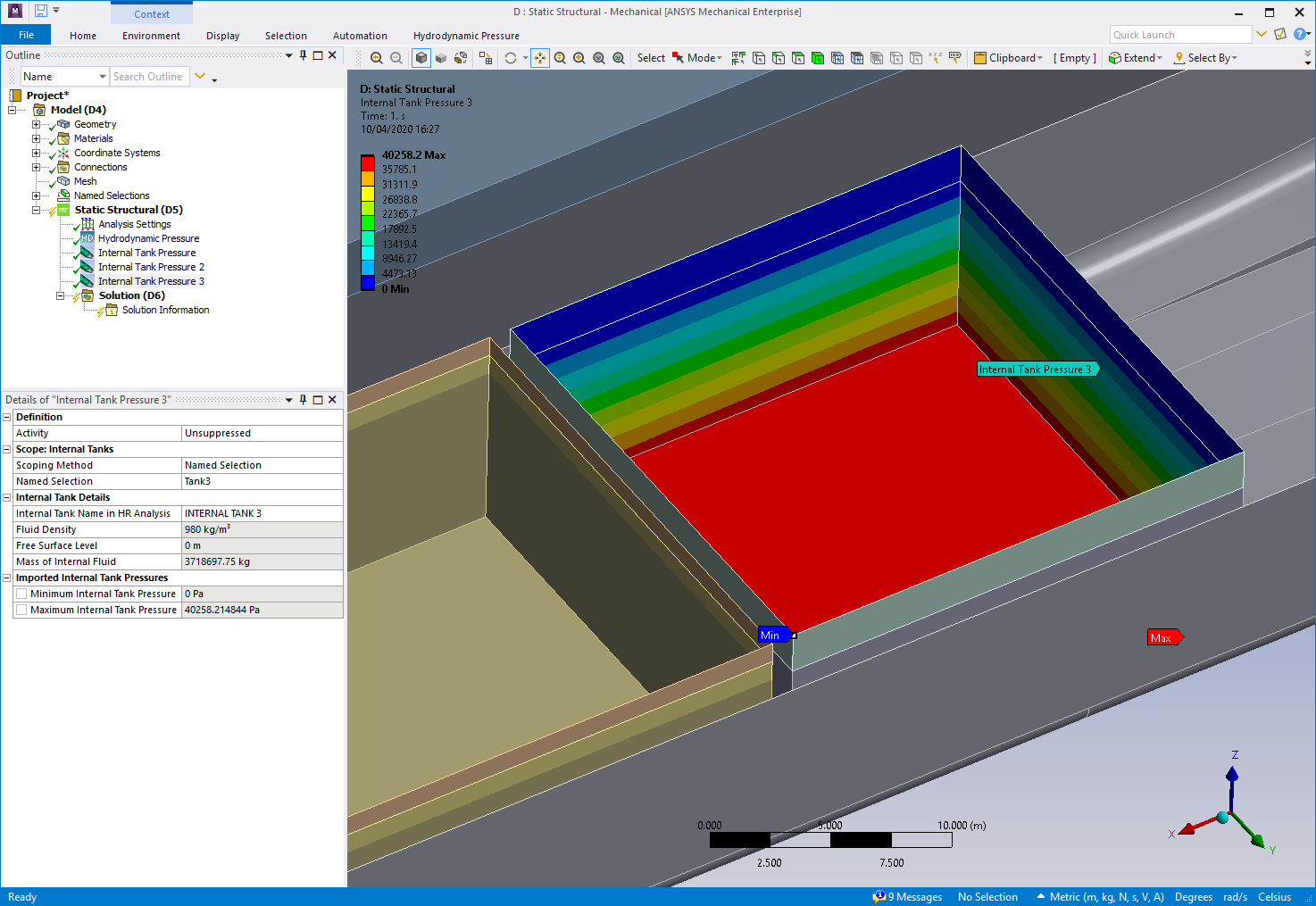This screenshot has width=1316, height=906.
Task: Open the Zoom to Fit tool
Action: point(598,58)
